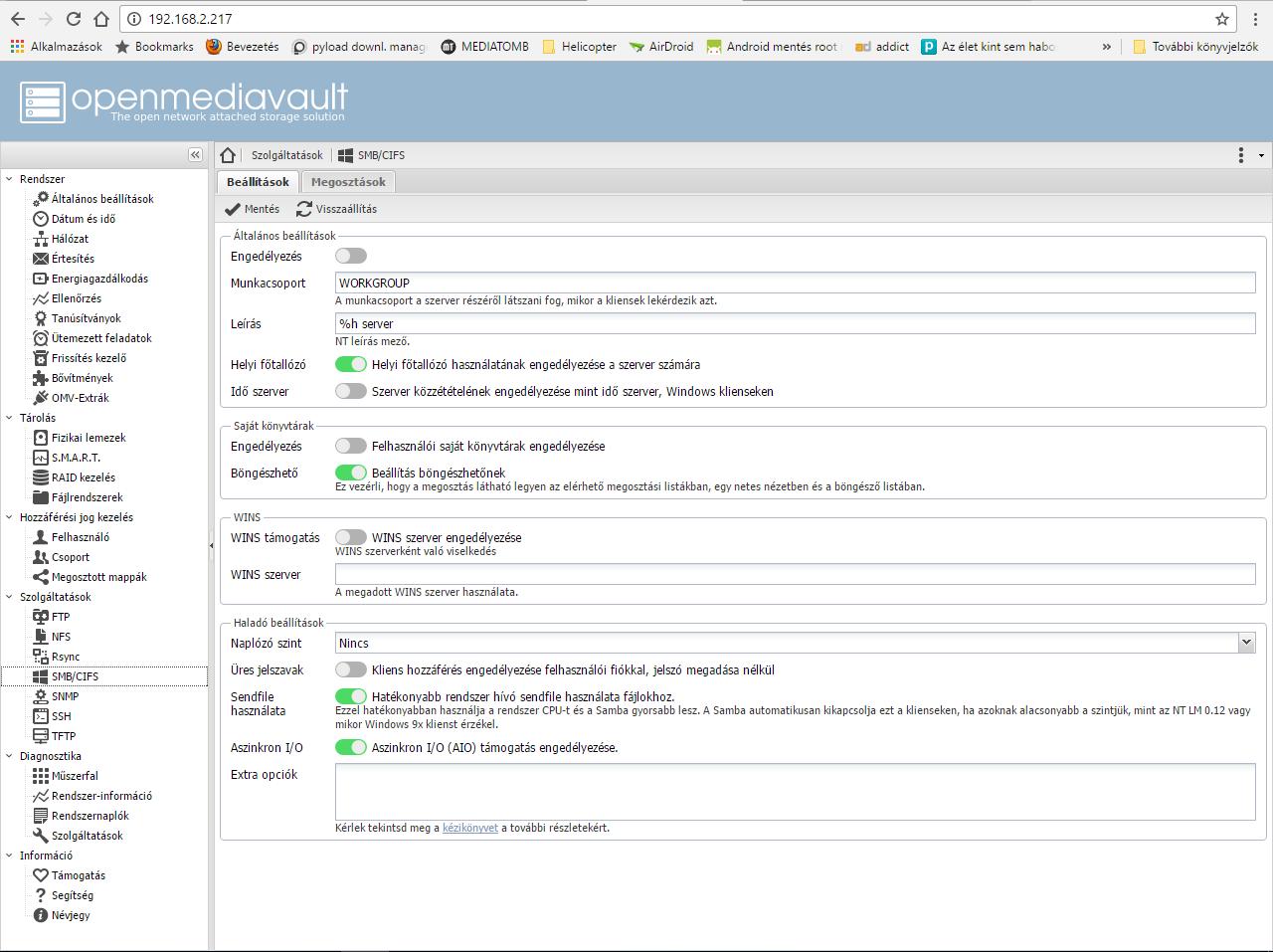Open the three-dot user menu at top right
Screen dimensions: 1273x952
pos(1241,155)
